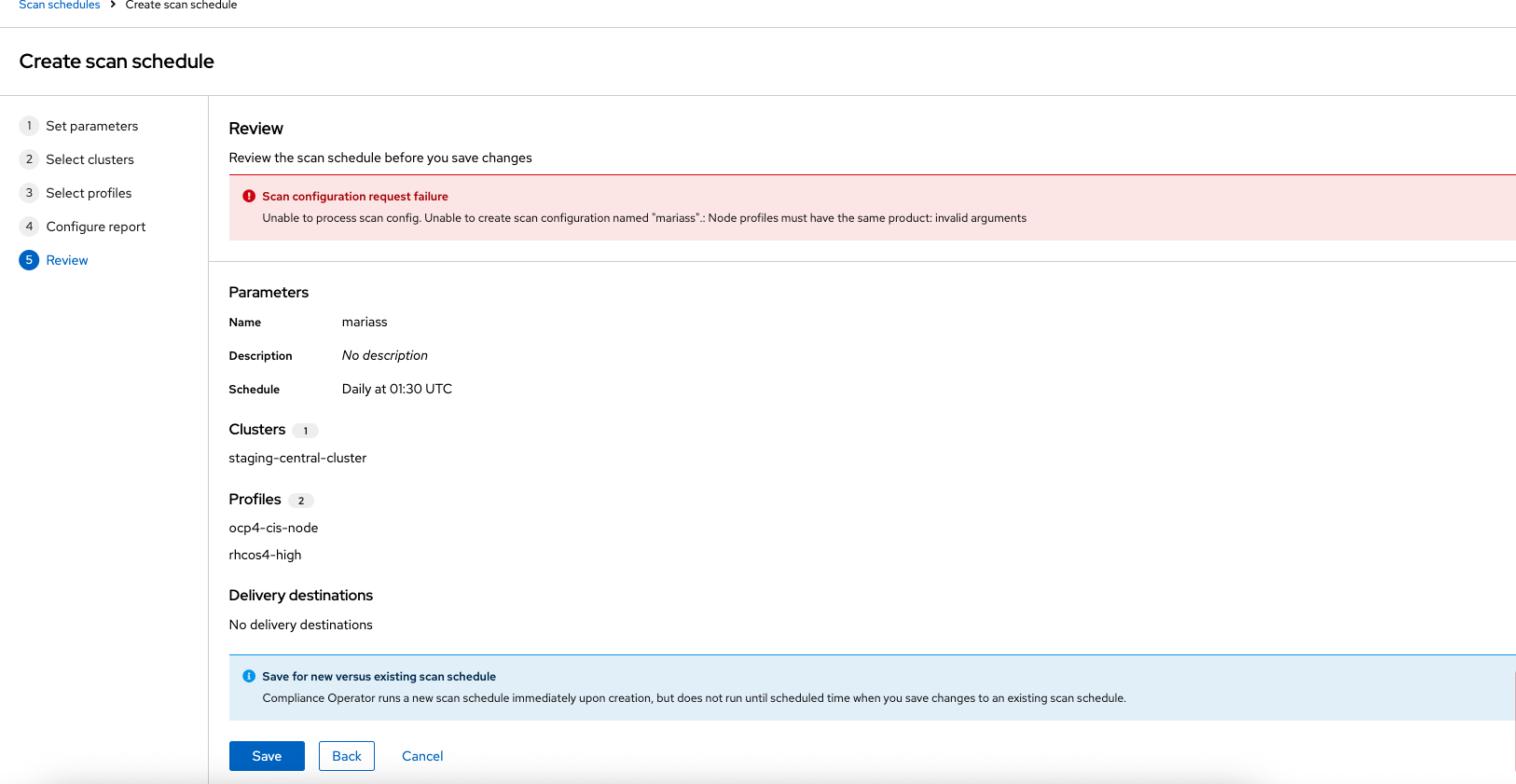The width and height of the screenshot is (1516, 784).
Task: Click the 'Scan configuration request failure' title
Action: (x=355, y=197)
